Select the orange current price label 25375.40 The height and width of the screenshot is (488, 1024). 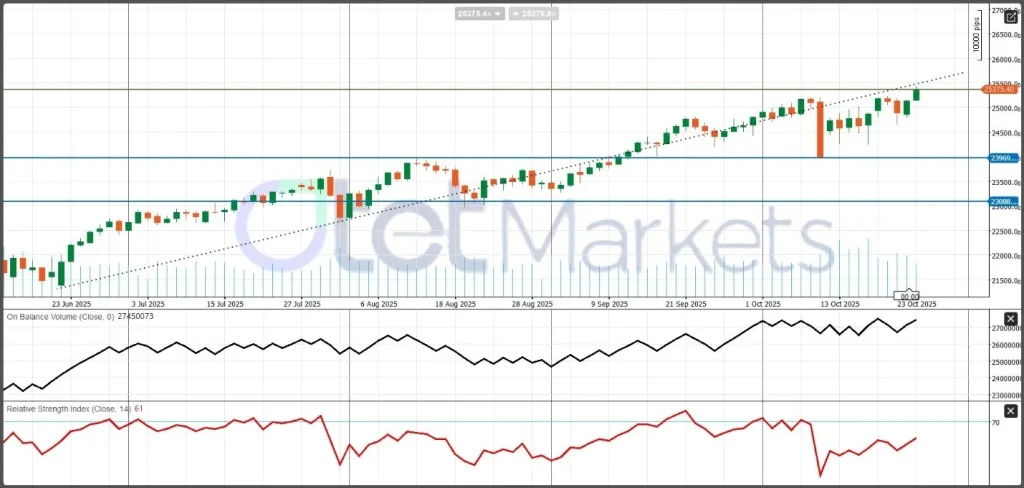(1003, 91)
